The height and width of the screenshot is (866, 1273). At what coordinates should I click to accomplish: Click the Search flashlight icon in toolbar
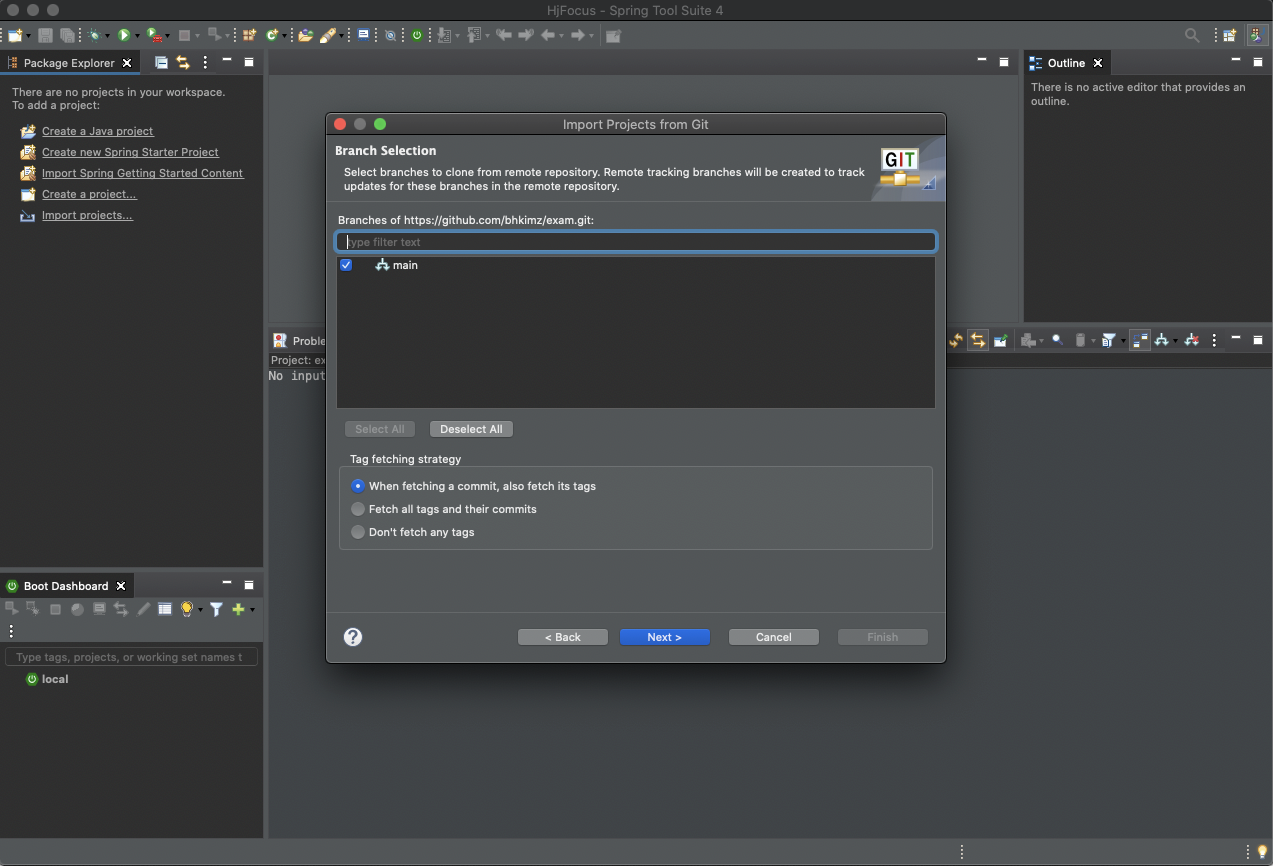[328, 35]
